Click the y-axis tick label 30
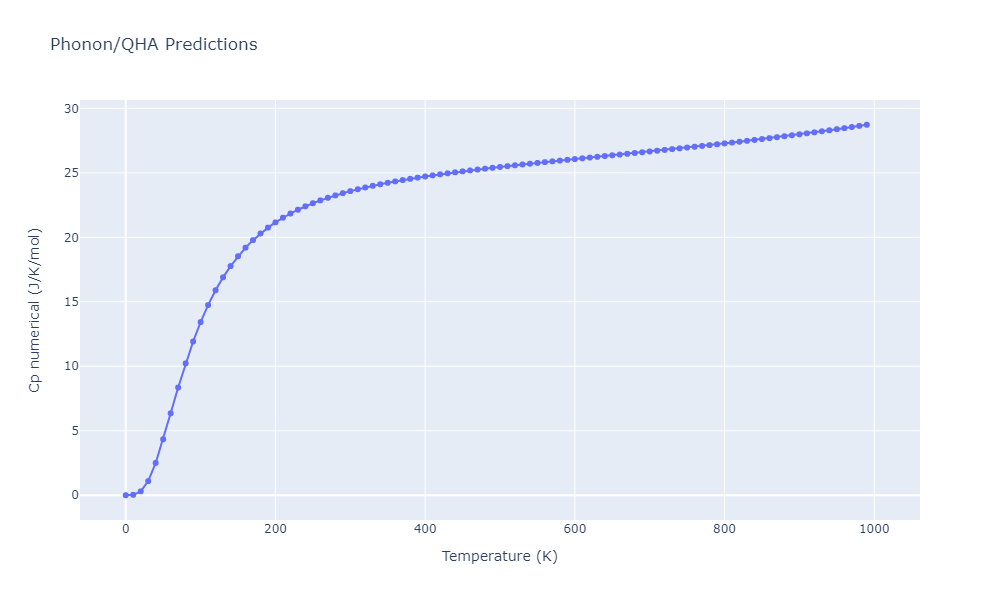This screenshot has height=600, width=1000. 71,109
